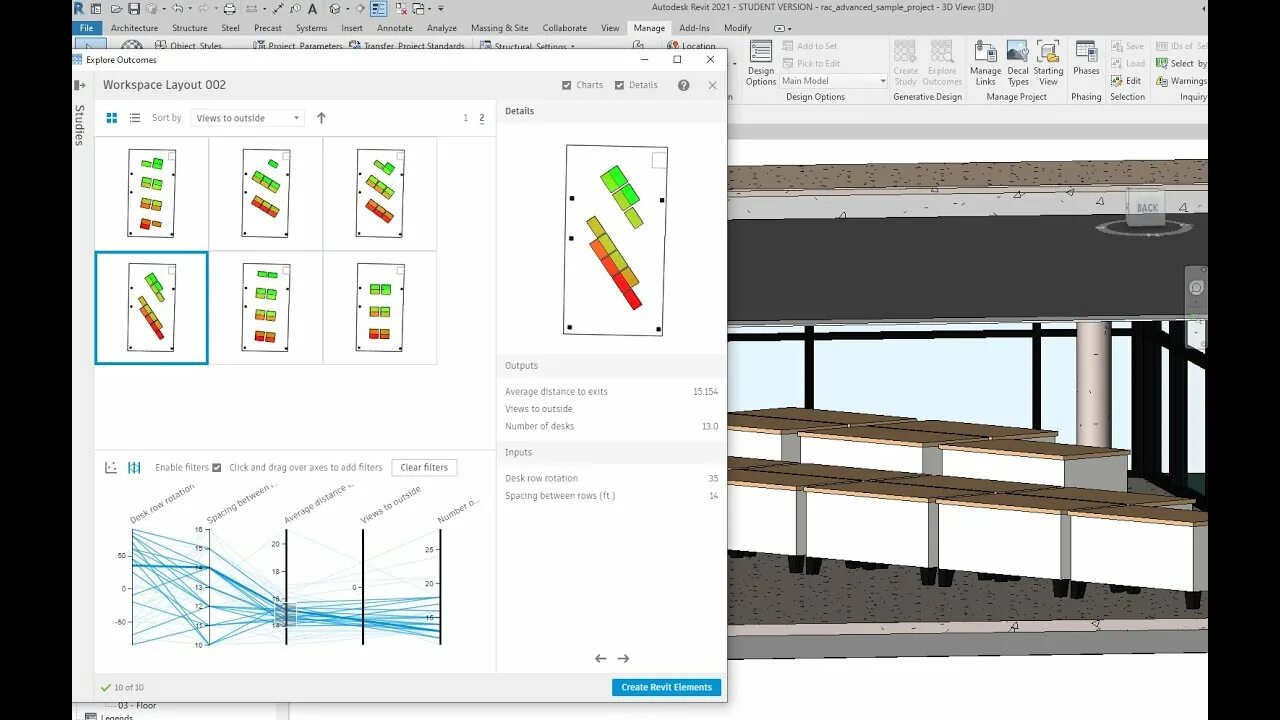
Task: Open Manage Links tool
Action: click(985, 63)
